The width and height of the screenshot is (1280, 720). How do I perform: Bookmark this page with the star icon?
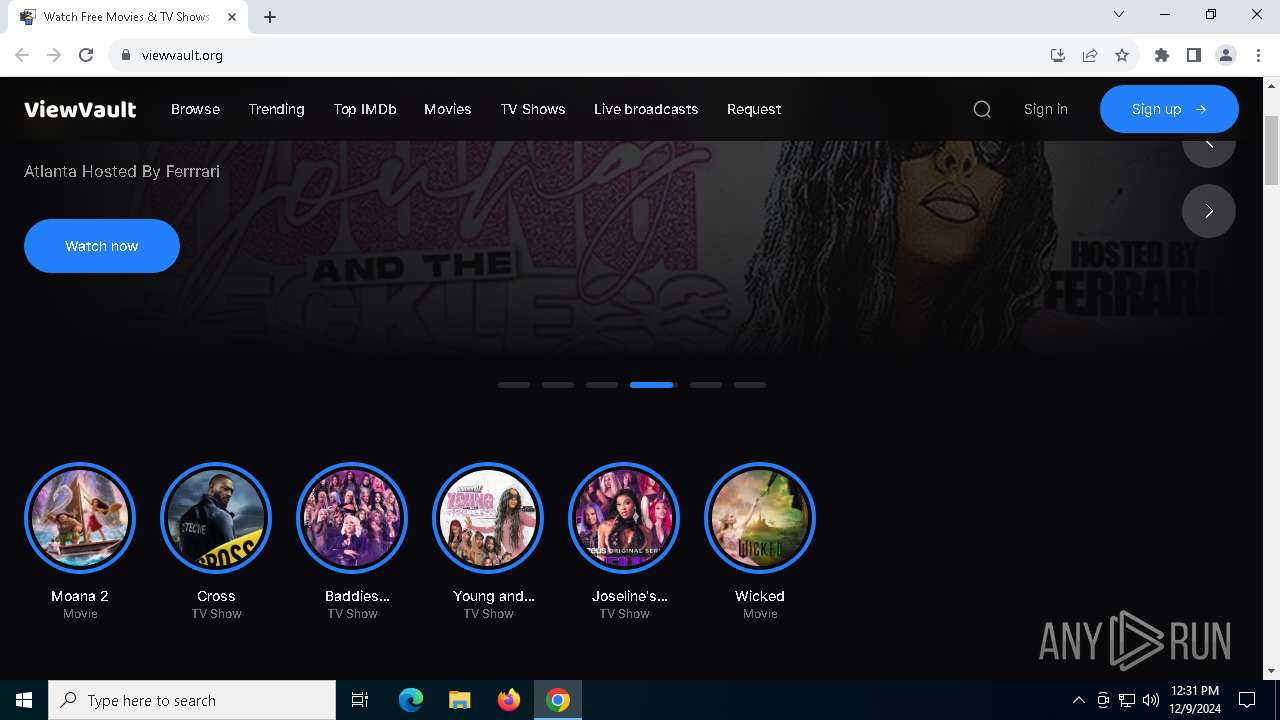click(1122, 55)
